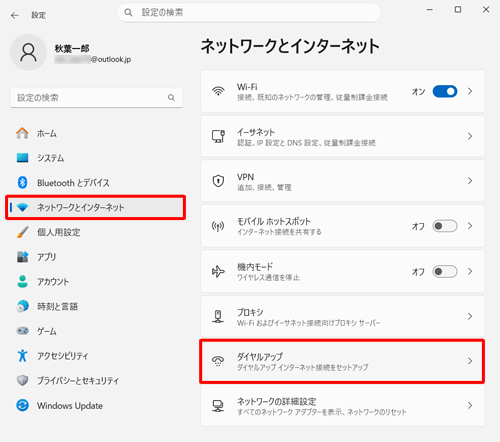Click the user profile avatar picture
The height and width of the screenshot is (442, 500).
(28, 52)
